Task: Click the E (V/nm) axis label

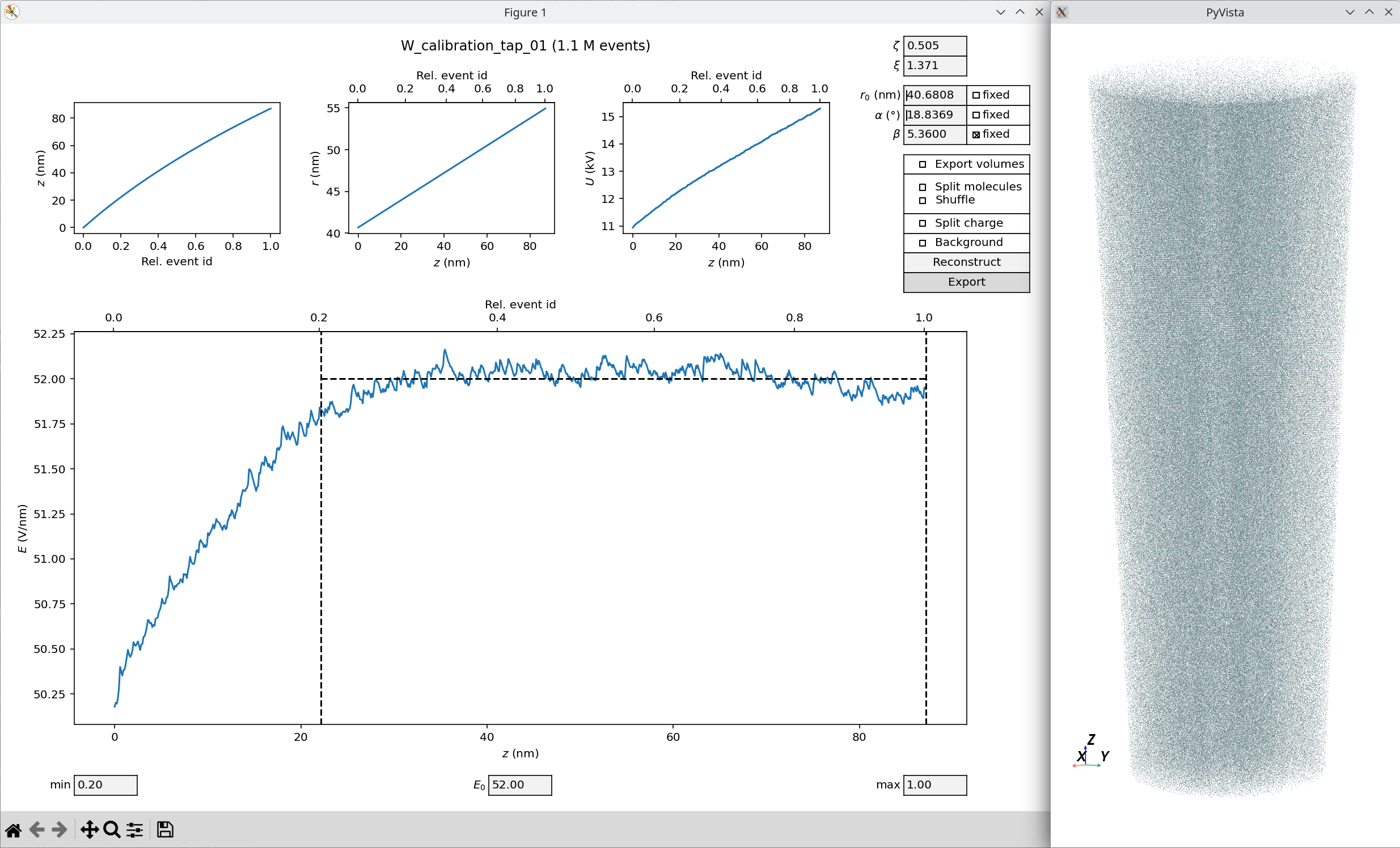Action: pyautogui.click(x=22, y=528)
